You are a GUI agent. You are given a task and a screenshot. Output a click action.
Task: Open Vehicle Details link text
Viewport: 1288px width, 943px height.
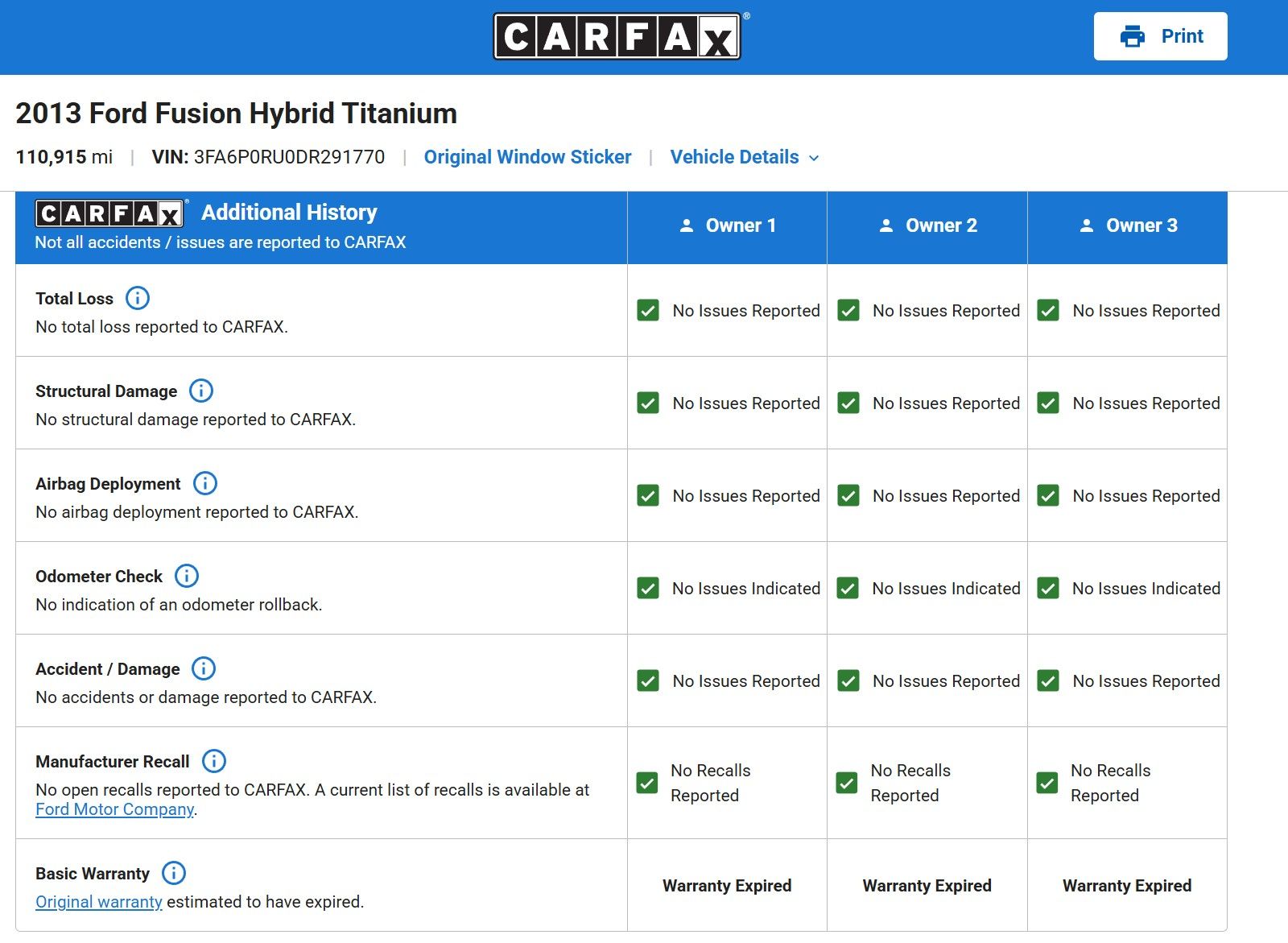[x=734, y=157]
